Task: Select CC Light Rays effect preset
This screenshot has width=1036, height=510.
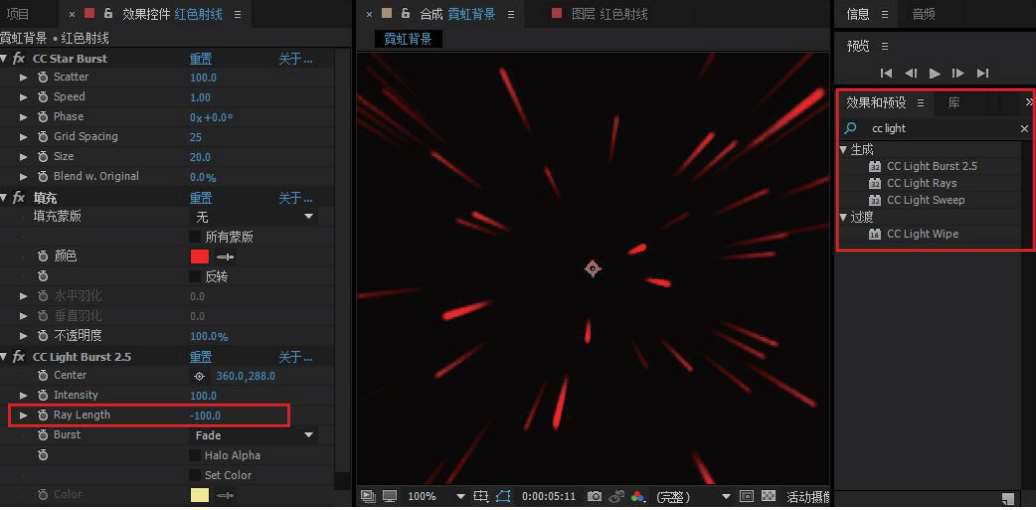Action: pyautogui.click(x=921, y=183)
